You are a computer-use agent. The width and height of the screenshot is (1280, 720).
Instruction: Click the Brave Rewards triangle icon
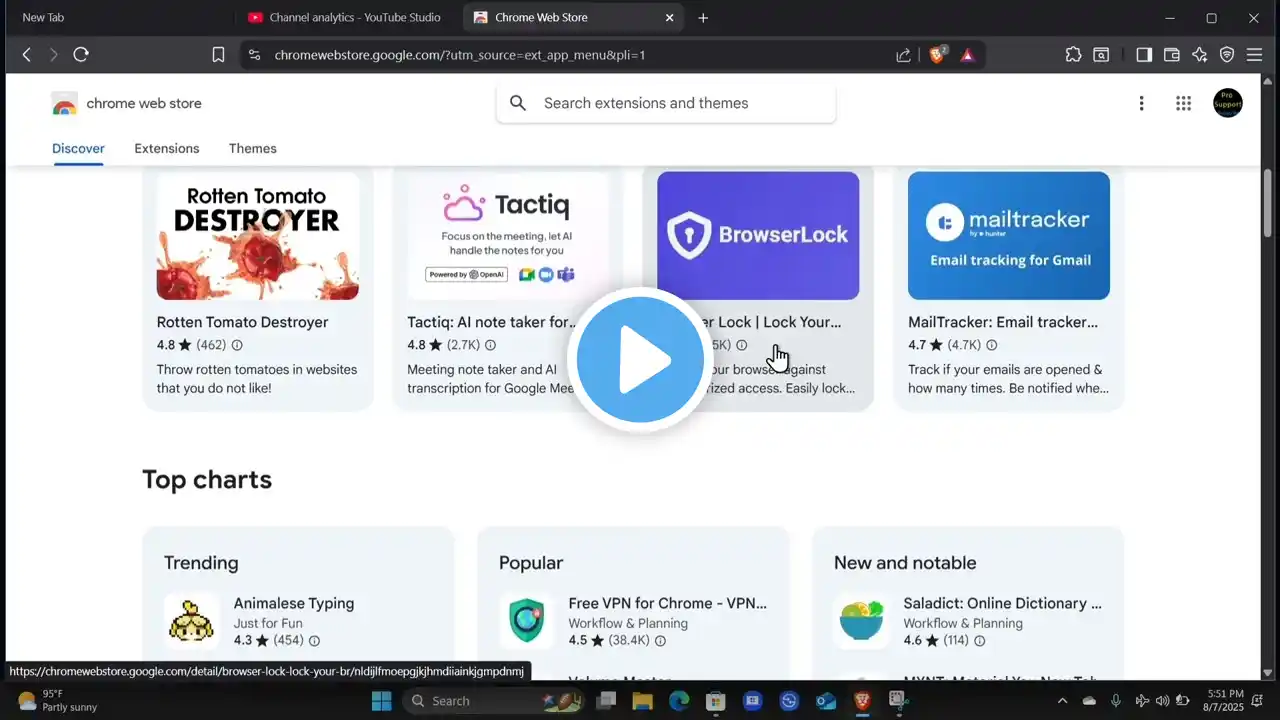coord(967,55)
